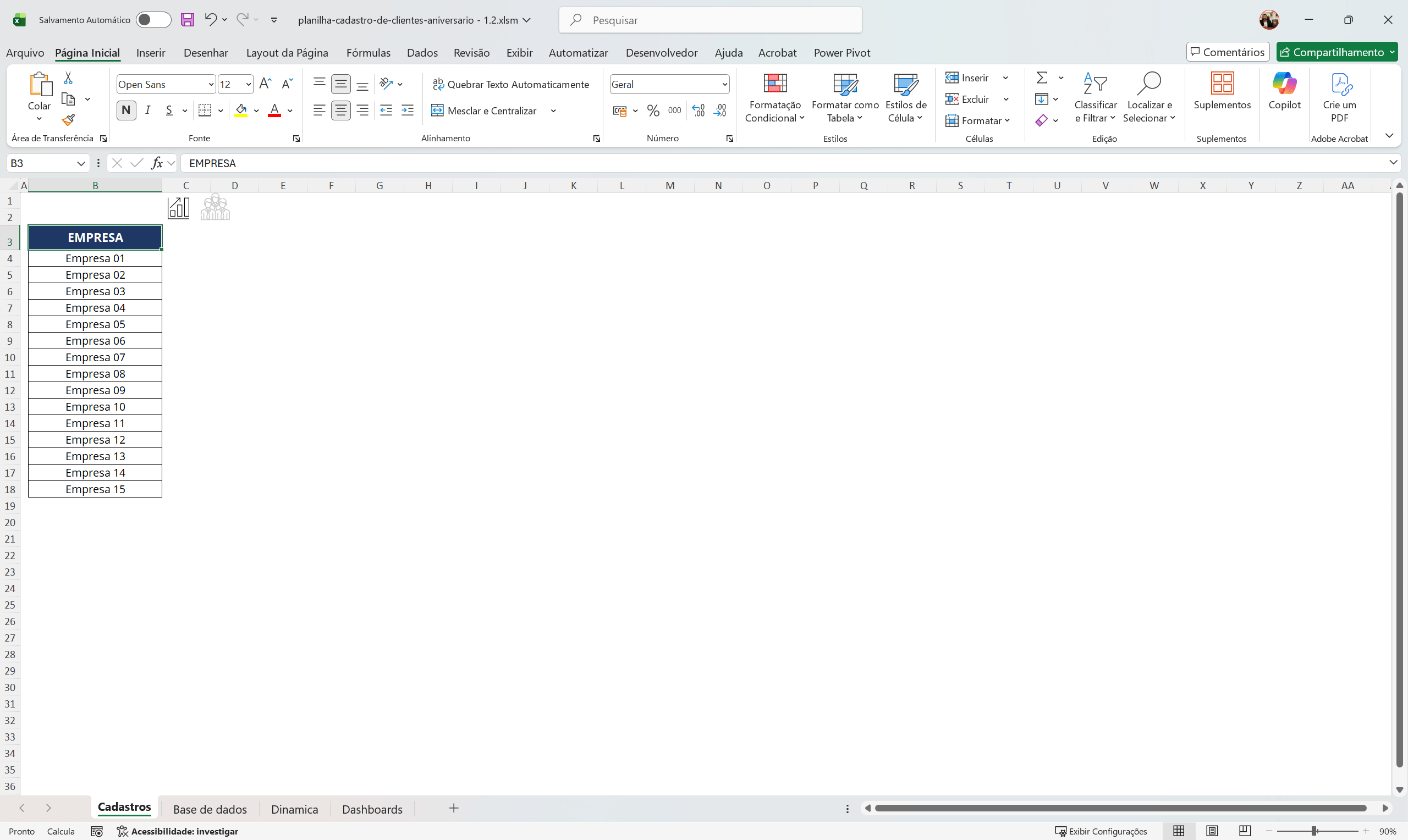Expand the Mesclar e Centralizar dropdown arrow
1408x840 pixels.
(x=553, y=110)
